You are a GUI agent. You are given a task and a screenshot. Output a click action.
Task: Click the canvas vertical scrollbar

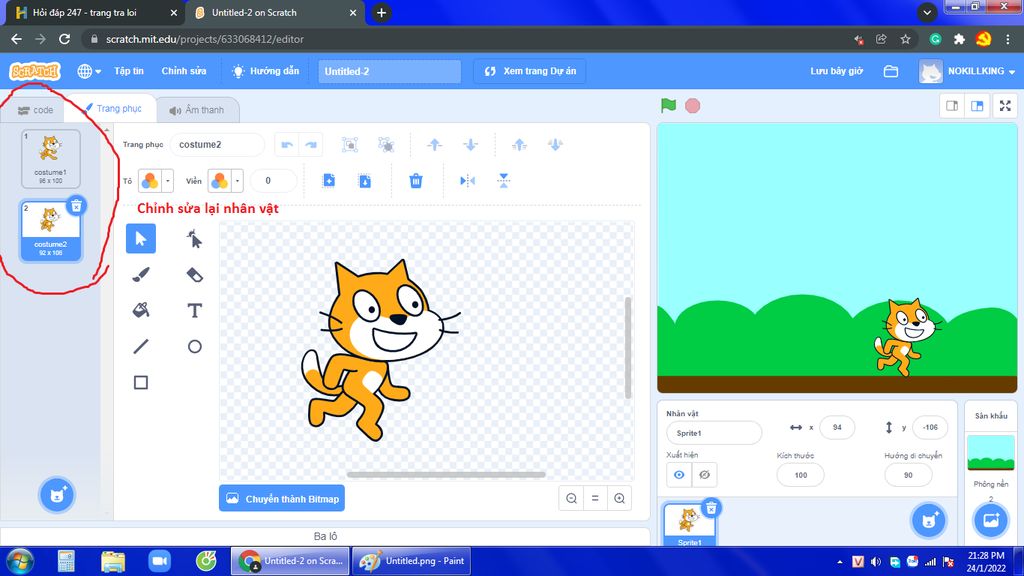point(628,347)
